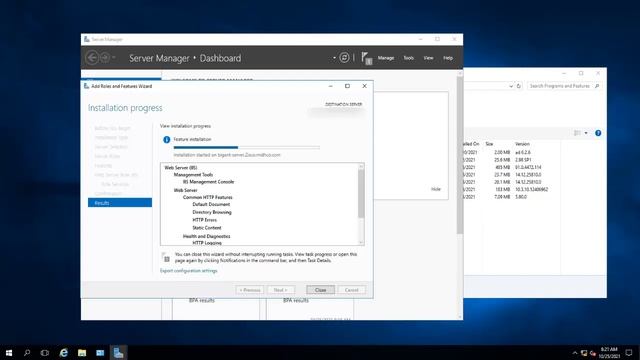Select 'Static Content' row
The width and height of the screenshot is (640, 360).
[207, 228]
